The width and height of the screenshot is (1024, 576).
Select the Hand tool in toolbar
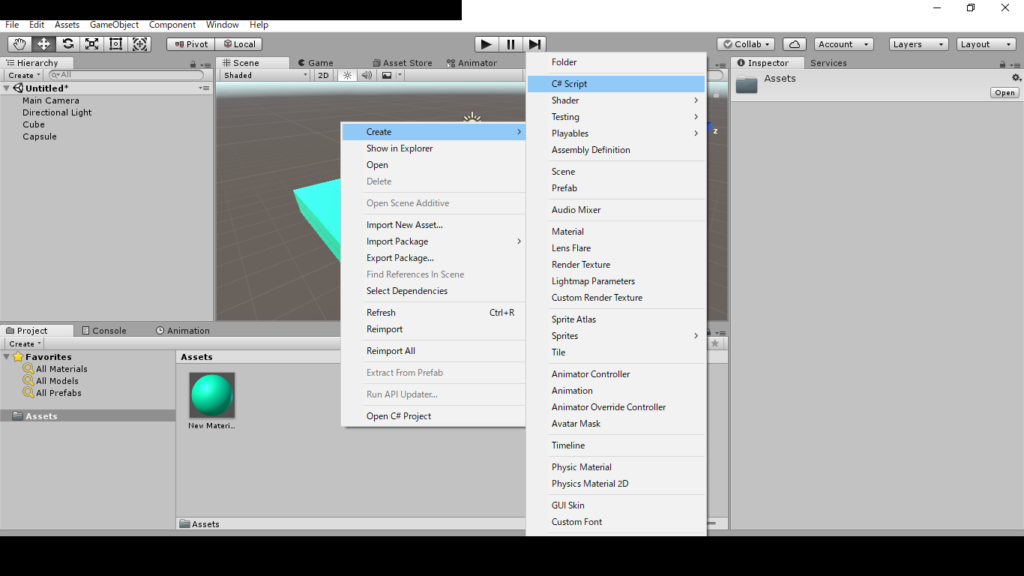coord(20,44)
